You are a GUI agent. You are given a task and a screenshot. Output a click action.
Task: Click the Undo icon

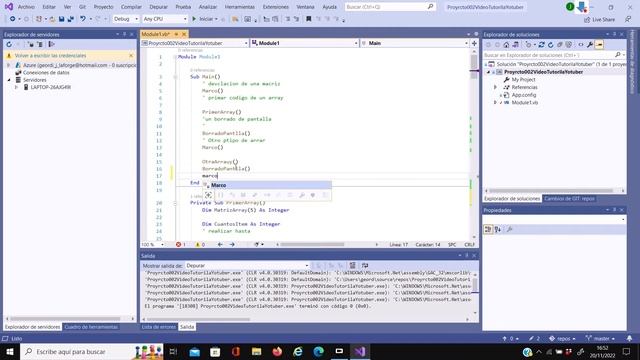[x=83, y=19]
